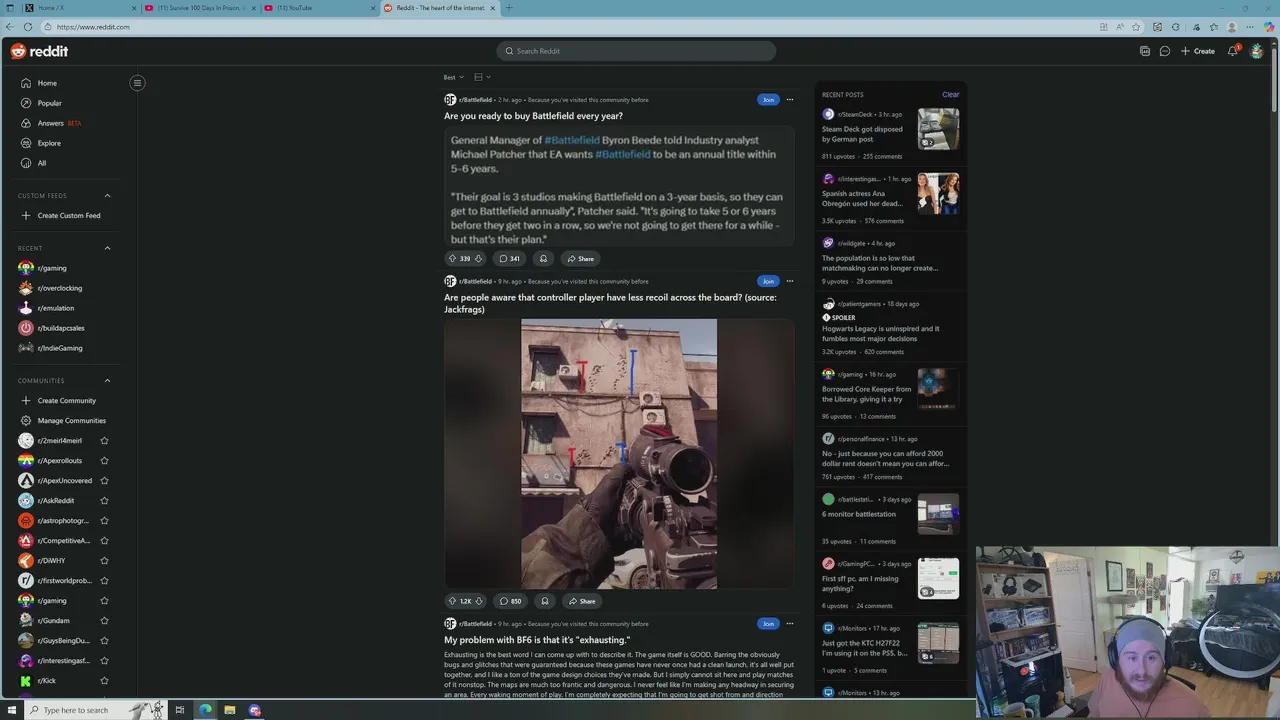Viewport: 1280px width, 720px height.
Task: Share the controller recoil post
Action: (581, 601)
